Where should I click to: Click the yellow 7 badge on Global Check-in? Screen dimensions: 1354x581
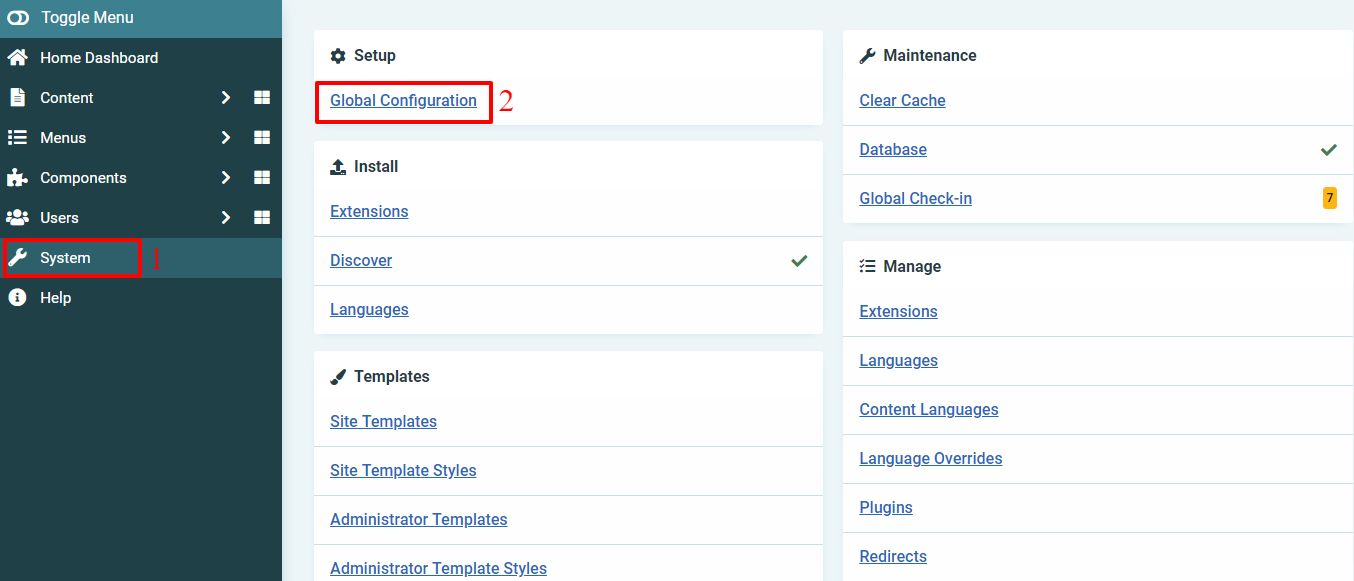click(x=1330, y=198)
